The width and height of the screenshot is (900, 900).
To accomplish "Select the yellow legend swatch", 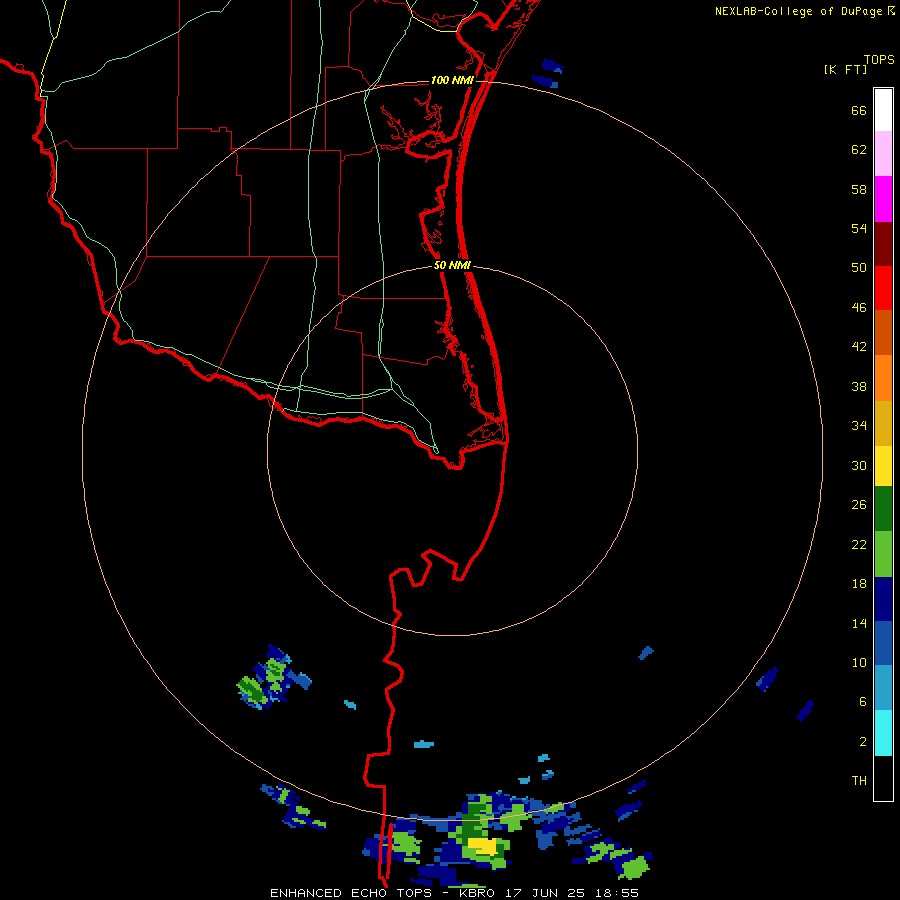I will click(x=883, y=466).
